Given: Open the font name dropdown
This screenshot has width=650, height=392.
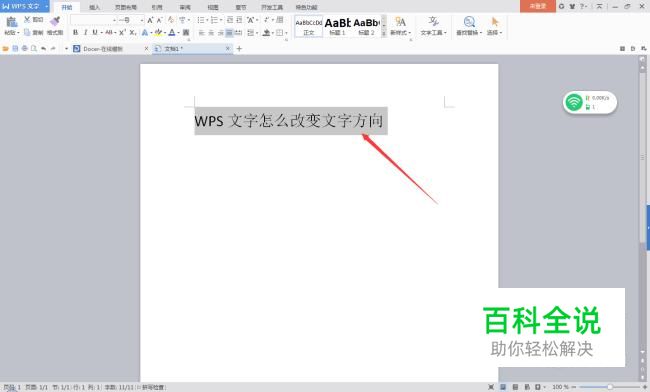Looking at the screenshot, I should tap(114, 20).
